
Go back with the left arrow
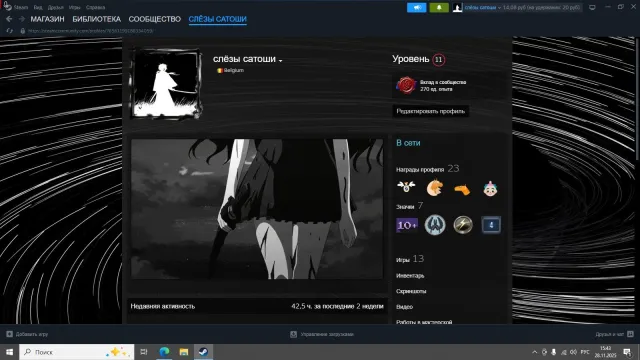[9, 19]
